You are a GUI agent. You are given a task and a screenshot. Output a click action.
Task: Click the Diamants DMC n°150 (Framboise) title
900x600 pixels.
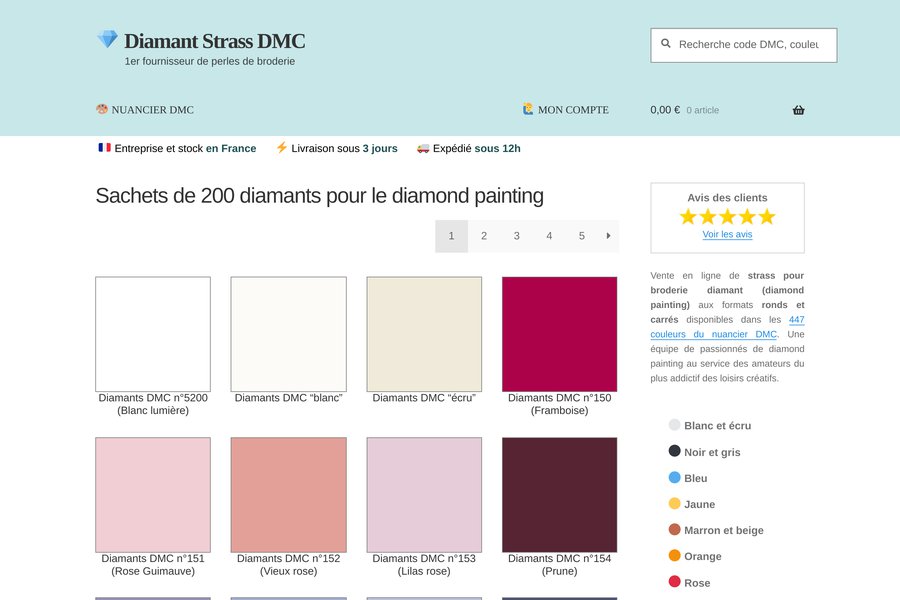click(560, 404)
